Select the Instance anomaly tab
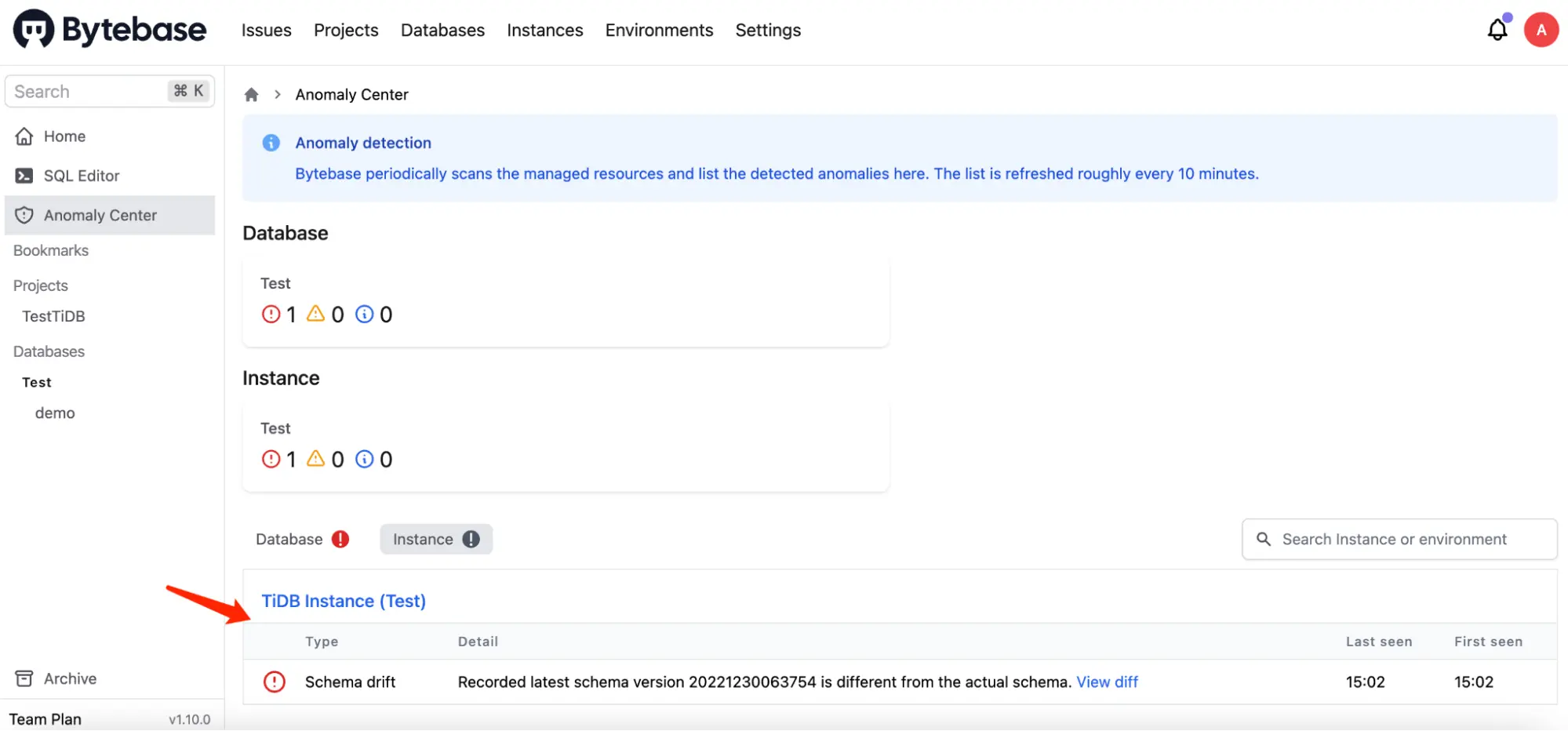 pyautogui.click(x=436, y=540)
